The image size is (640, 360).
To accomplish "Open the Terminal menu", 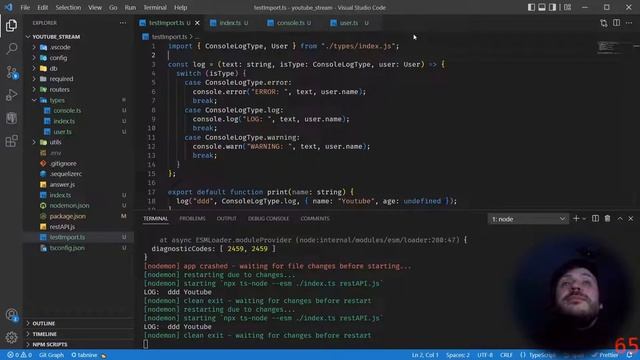I will coord(155,7).
